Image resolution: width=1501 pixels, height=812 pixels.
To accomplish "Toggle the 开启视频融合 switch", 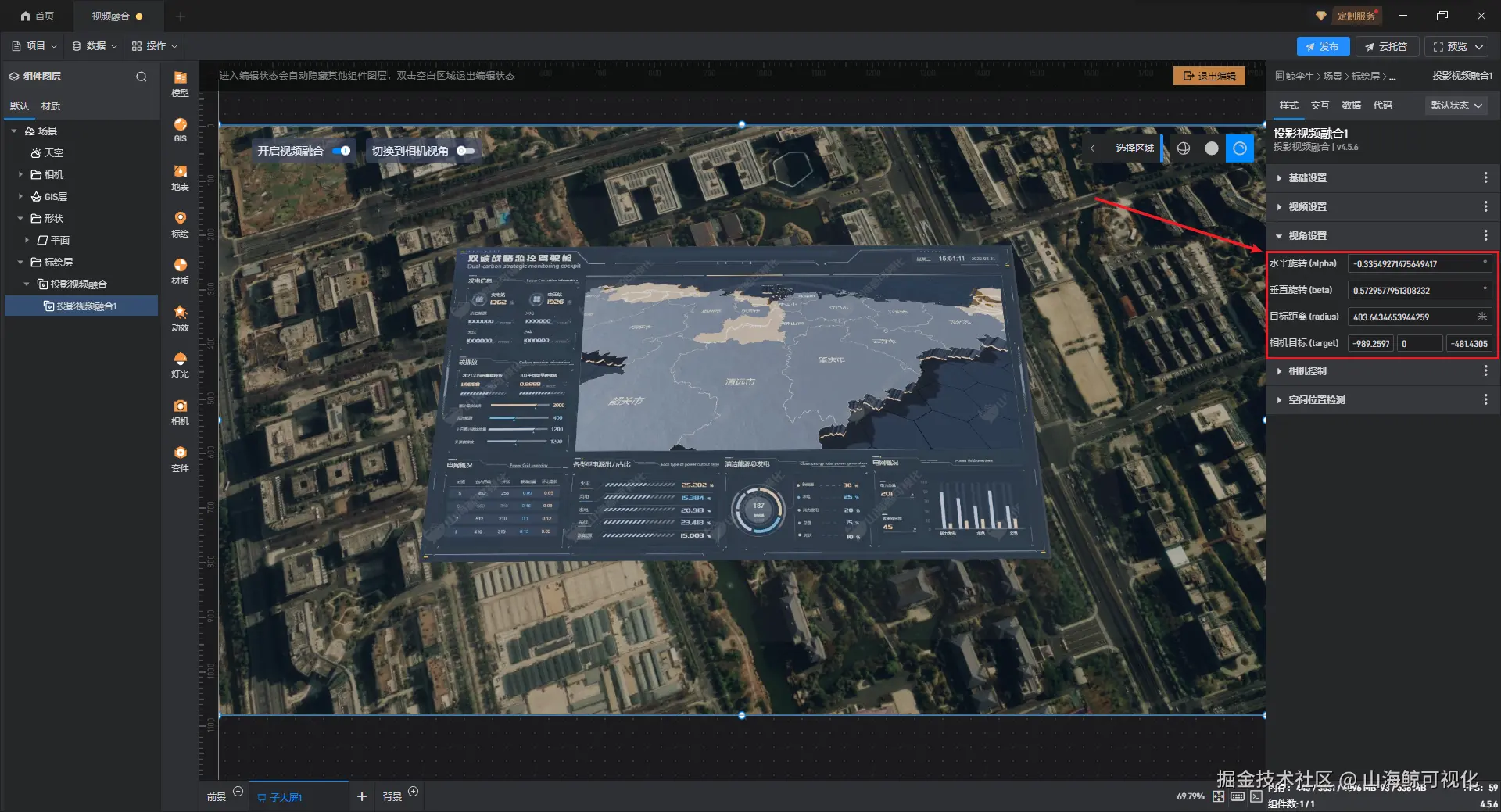I will (342, 151).
